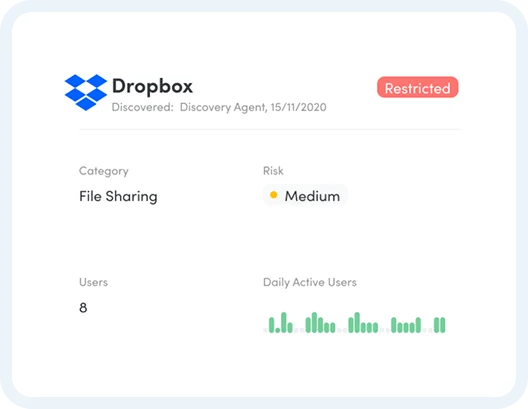Select the users count 8
The image size is (528, 409).
coord(83,308)
